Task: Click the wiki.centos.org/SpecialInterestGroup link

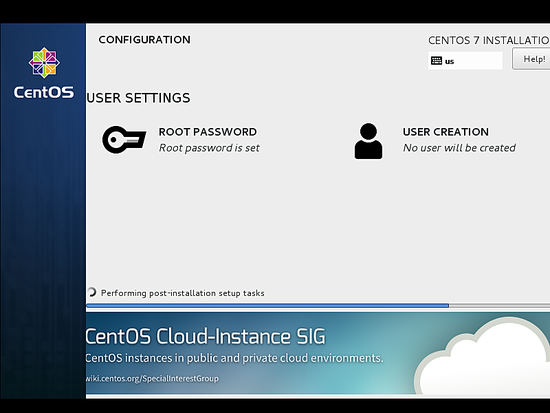Action: click(x=152, y=379)
